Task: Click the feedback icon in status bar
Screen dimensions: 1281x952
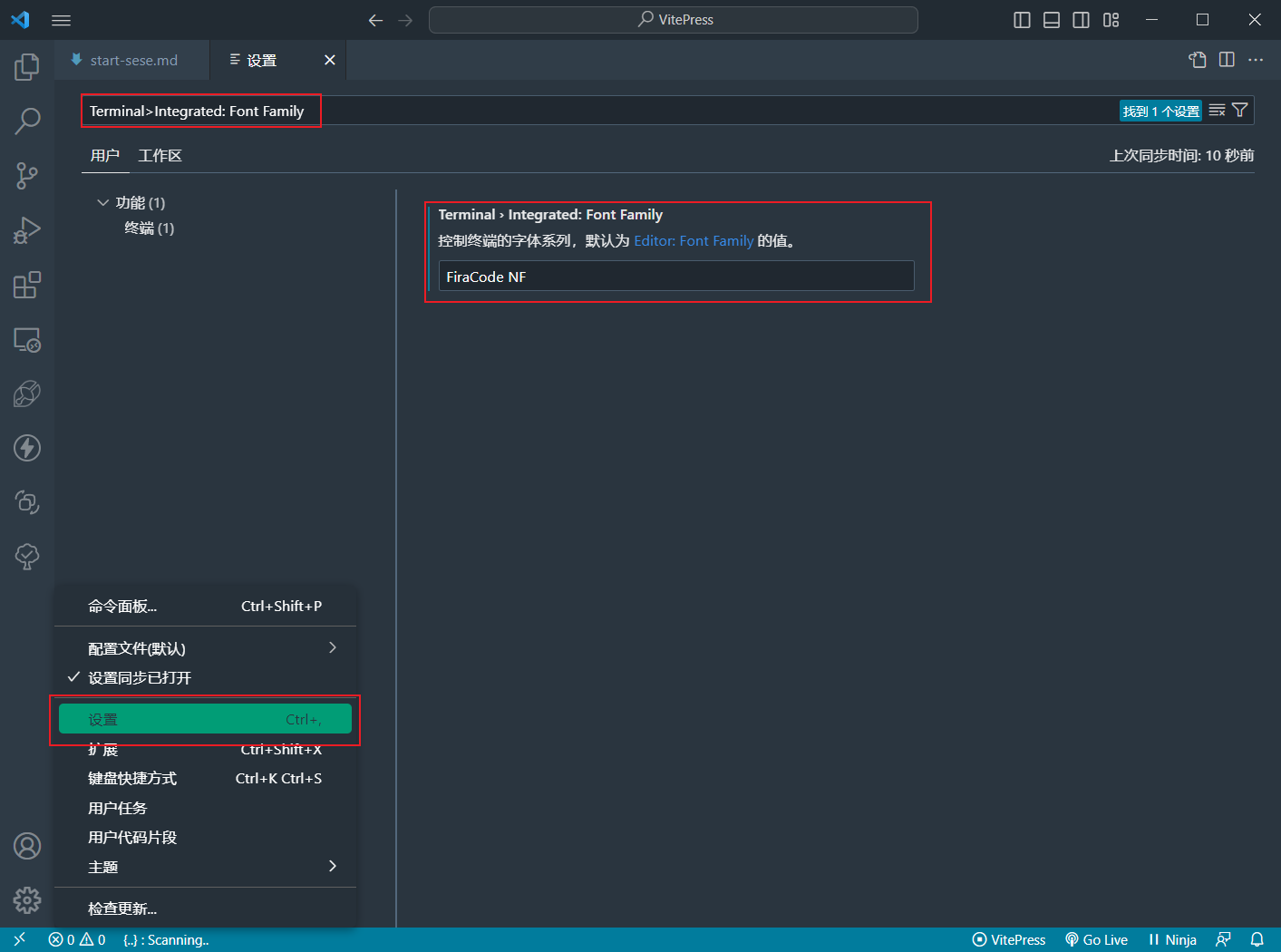Action: [1223, 939]
